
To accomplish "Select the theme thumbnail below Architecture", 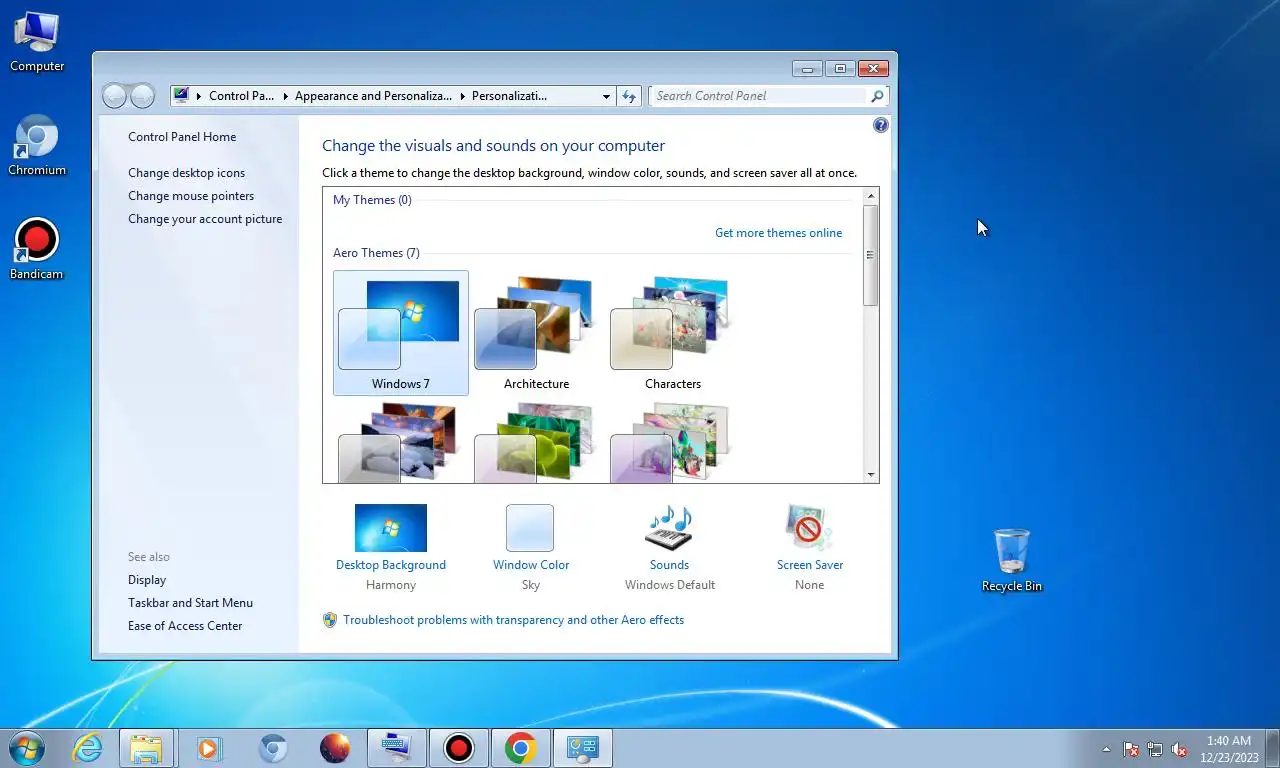I will click(x=536, y=443).
